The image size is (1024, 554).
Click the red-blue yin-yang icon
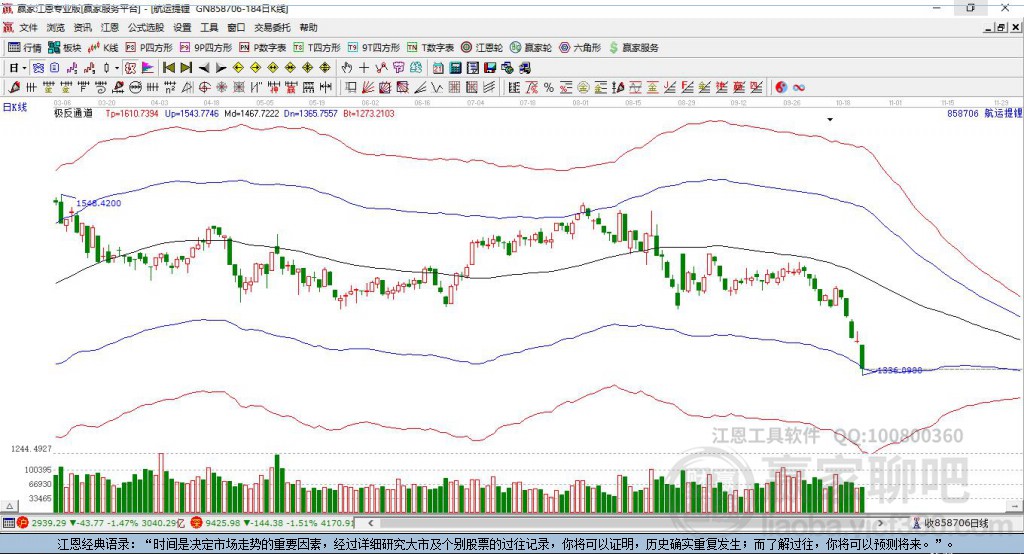pyautogui.click(x=780, y=88)
